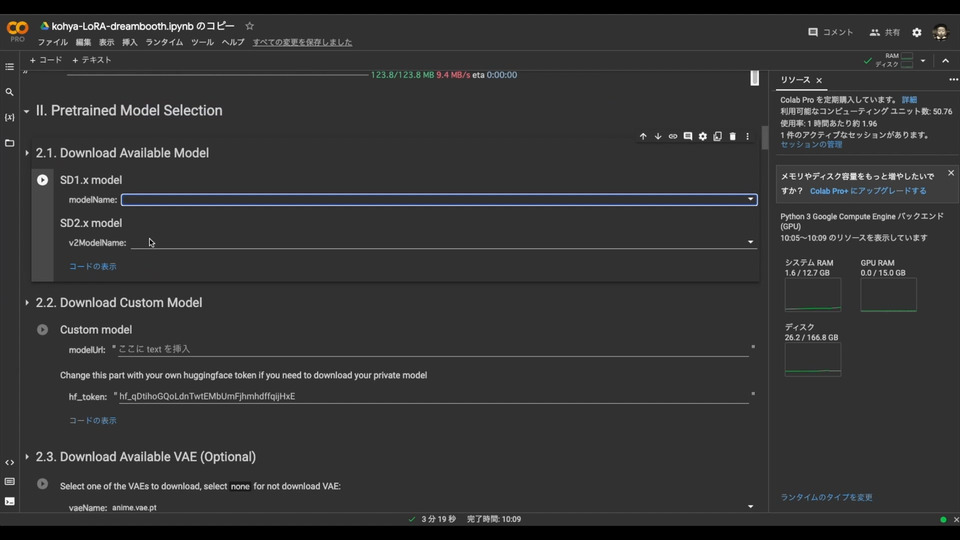Run the SD1.x model cell

pos(42,180)
